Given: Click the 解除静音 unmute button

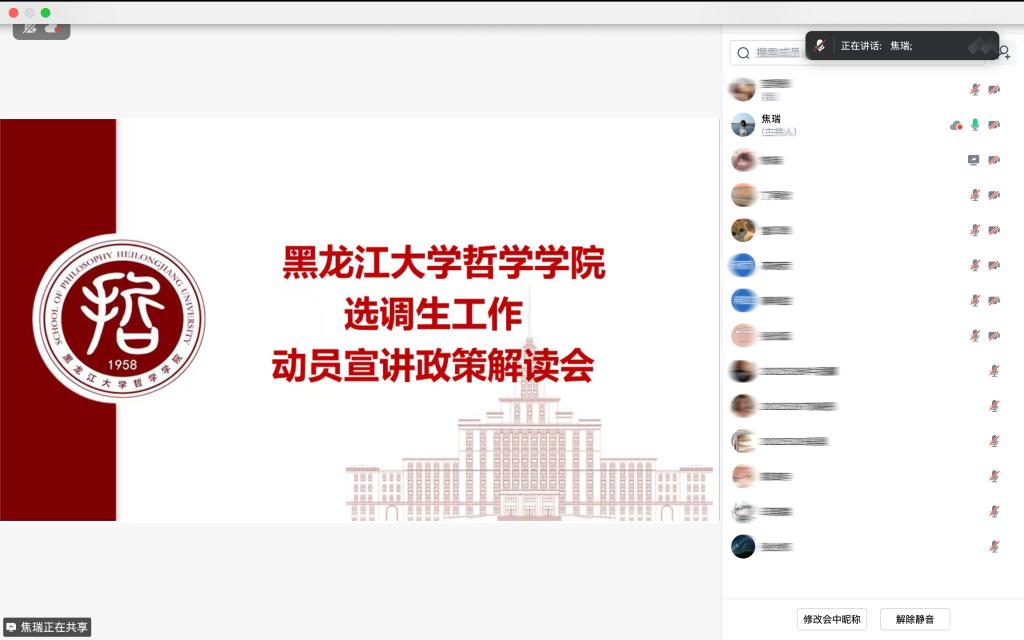Looking at the screenshot, I should click(914, 619).
